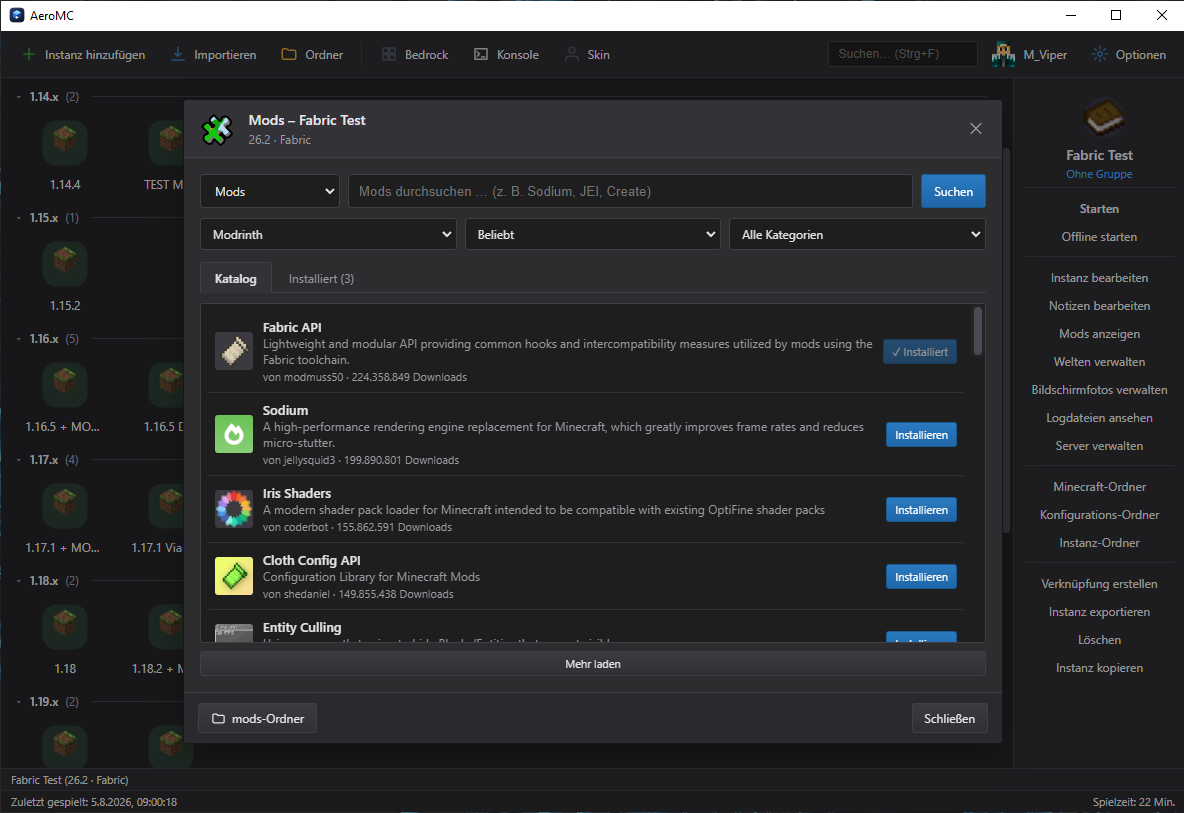Open the Mods content type dropdown
Viewport: 1184px width, 813px height.
(270, 192)
